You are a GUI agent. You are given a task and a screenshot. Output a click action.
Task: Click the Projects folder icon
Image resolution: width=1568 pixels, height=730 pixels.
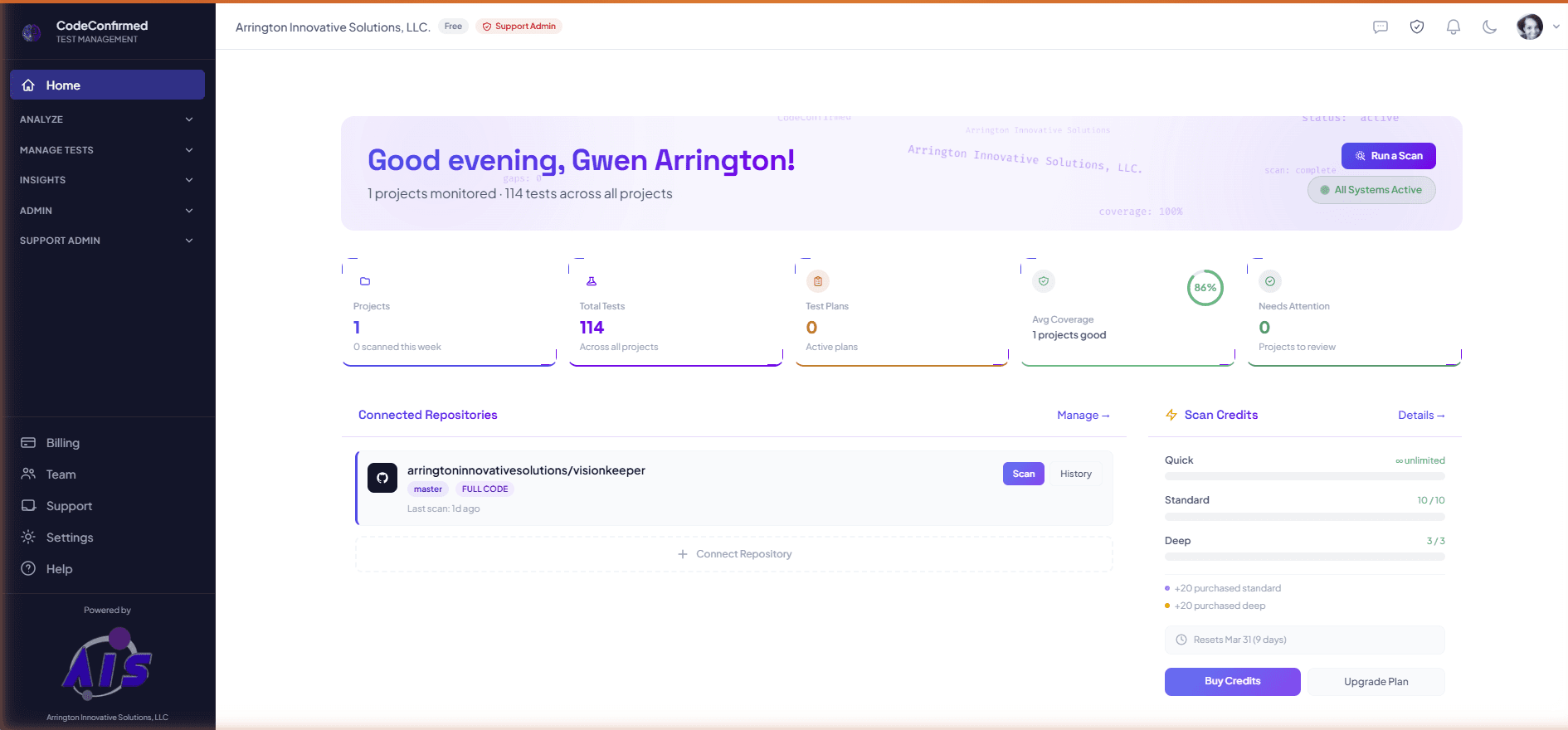(365, 281)
